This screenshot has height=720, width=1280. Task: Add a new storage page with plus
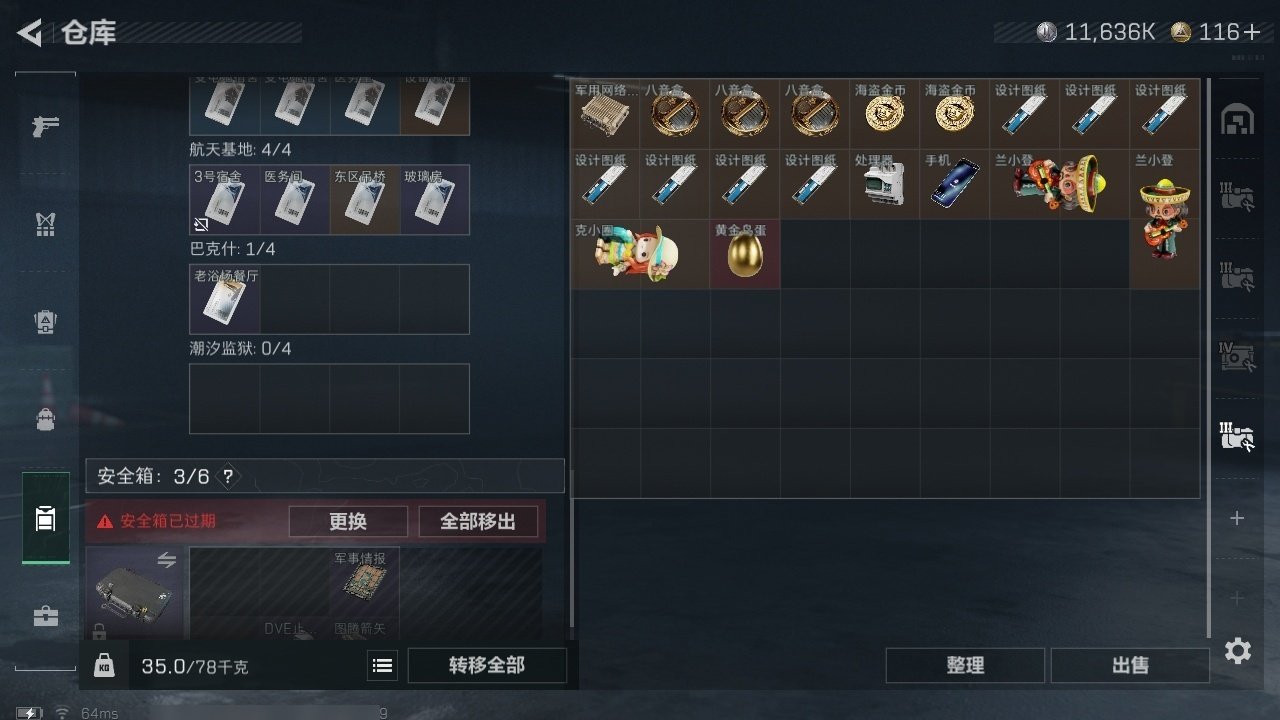[x=1237, y=518]
